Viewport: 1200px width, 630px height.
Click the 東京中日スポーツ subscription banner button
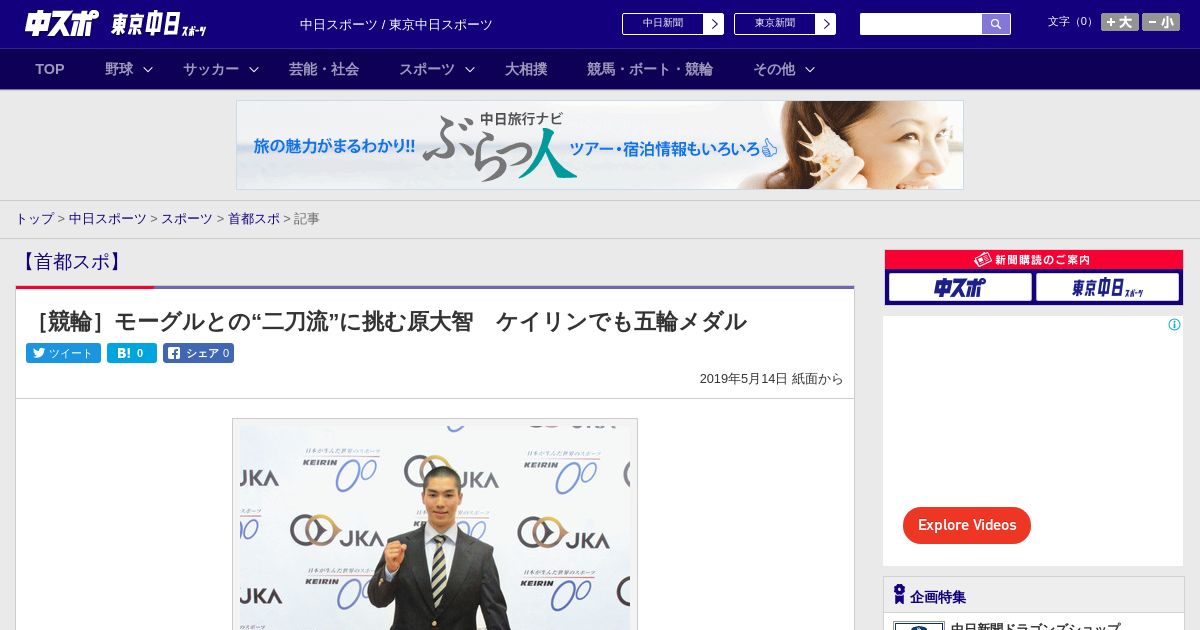tap(1108, 287)
